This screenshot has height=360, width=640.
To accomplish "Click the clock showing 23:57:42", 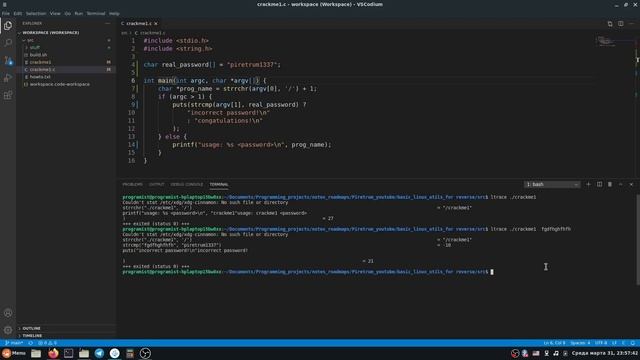I will pyautogui.click(x=604, y=353).
